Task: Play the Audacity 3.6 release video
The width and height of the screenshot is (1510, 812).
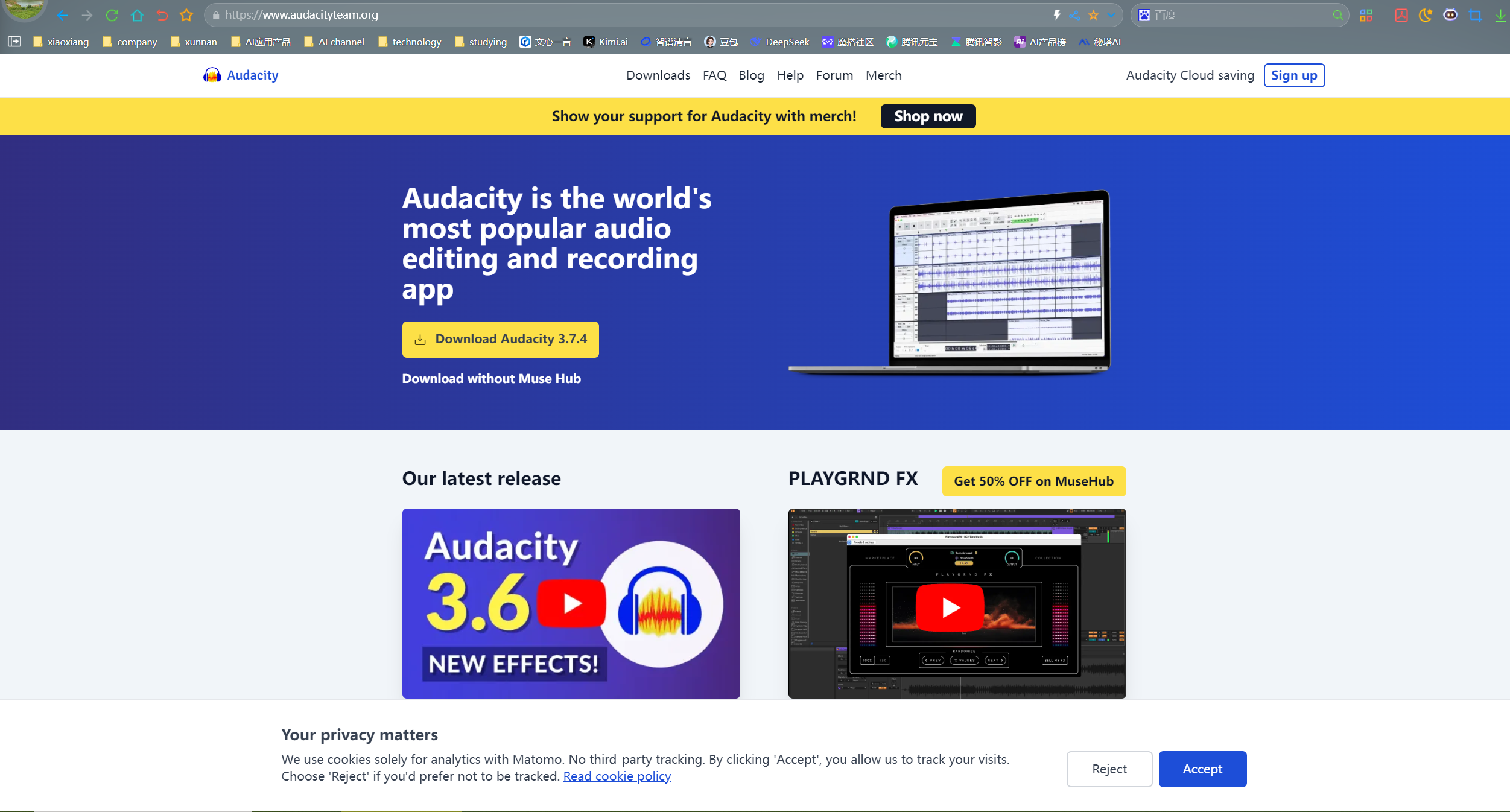Action: [571, 603]
